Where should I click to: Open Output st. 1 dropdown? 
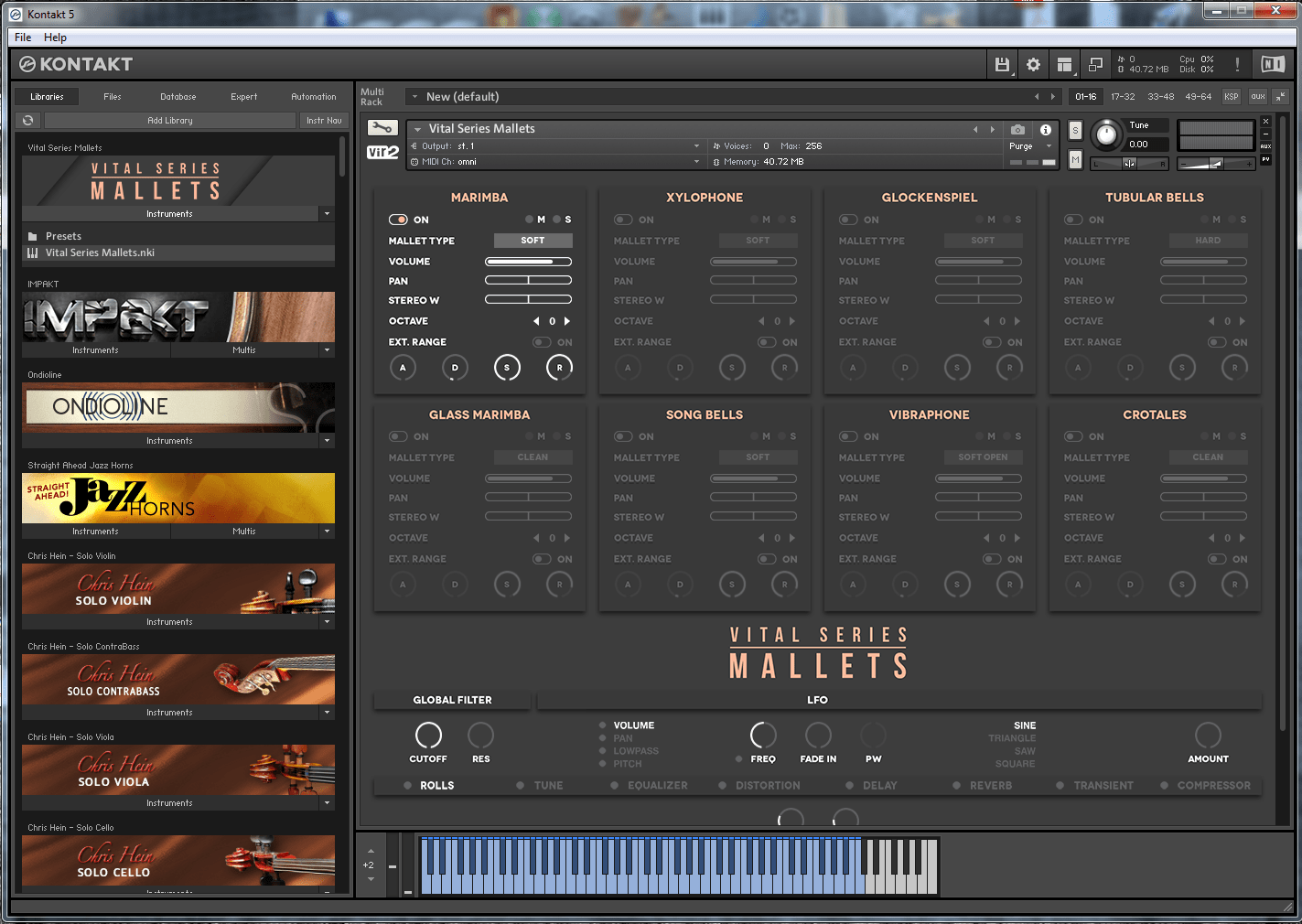[554, 145]
